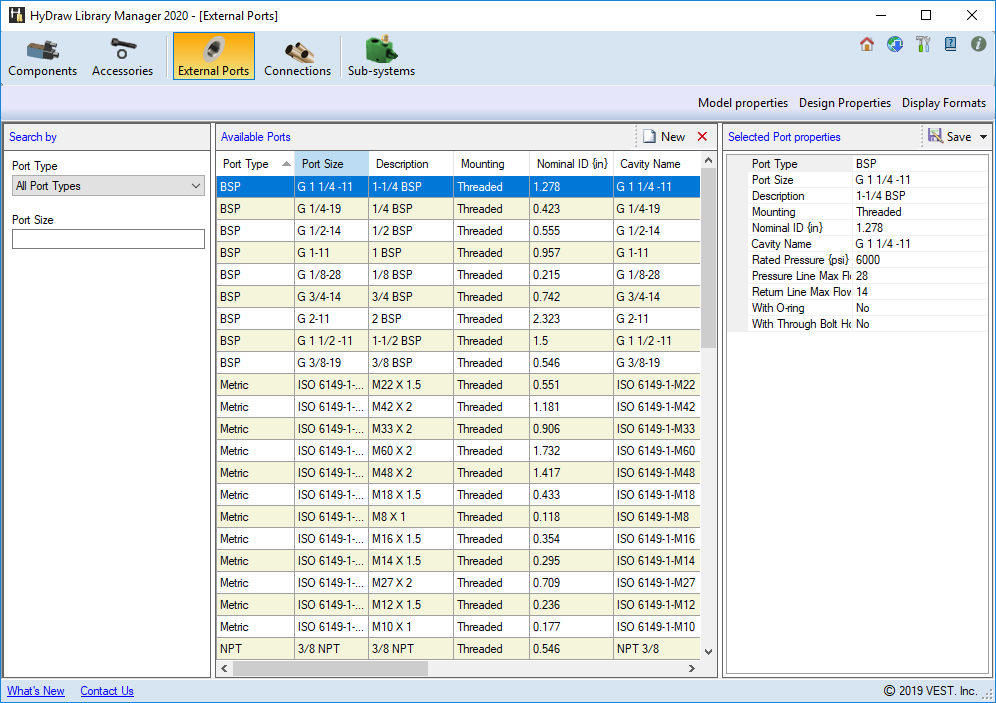996x703 pixels.
Task: Click the Pressure Line Max Flow value 28
Action: 920,276
